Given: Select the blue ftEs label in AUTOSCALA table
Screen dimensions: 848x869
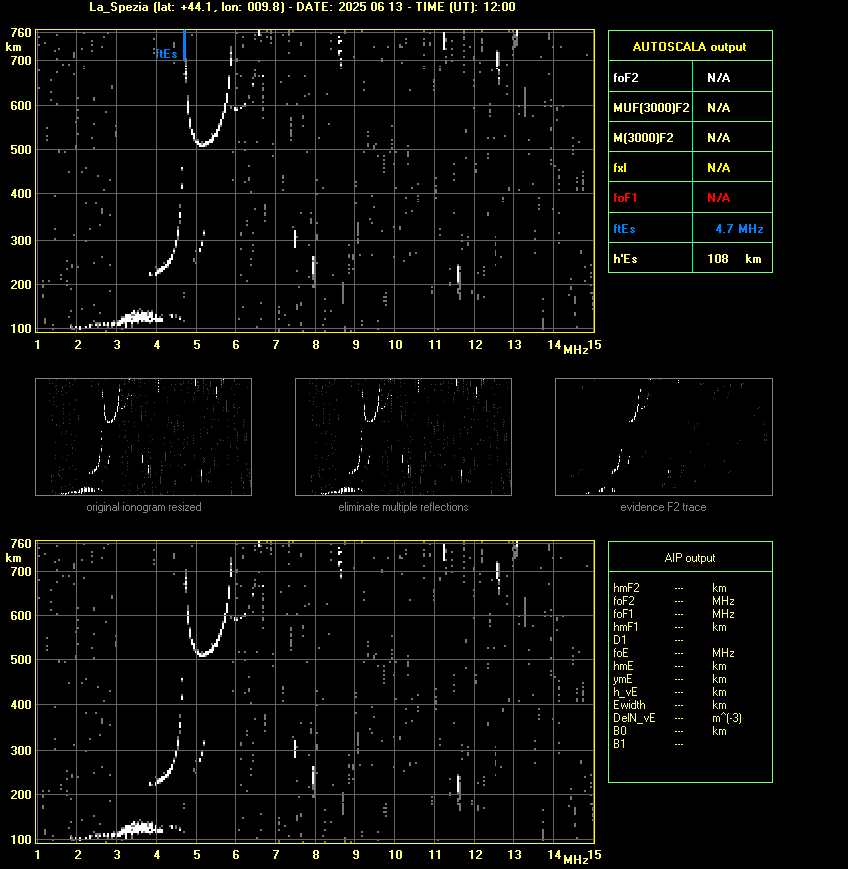Looking at the screenshot, I should (x=624, y=229).
